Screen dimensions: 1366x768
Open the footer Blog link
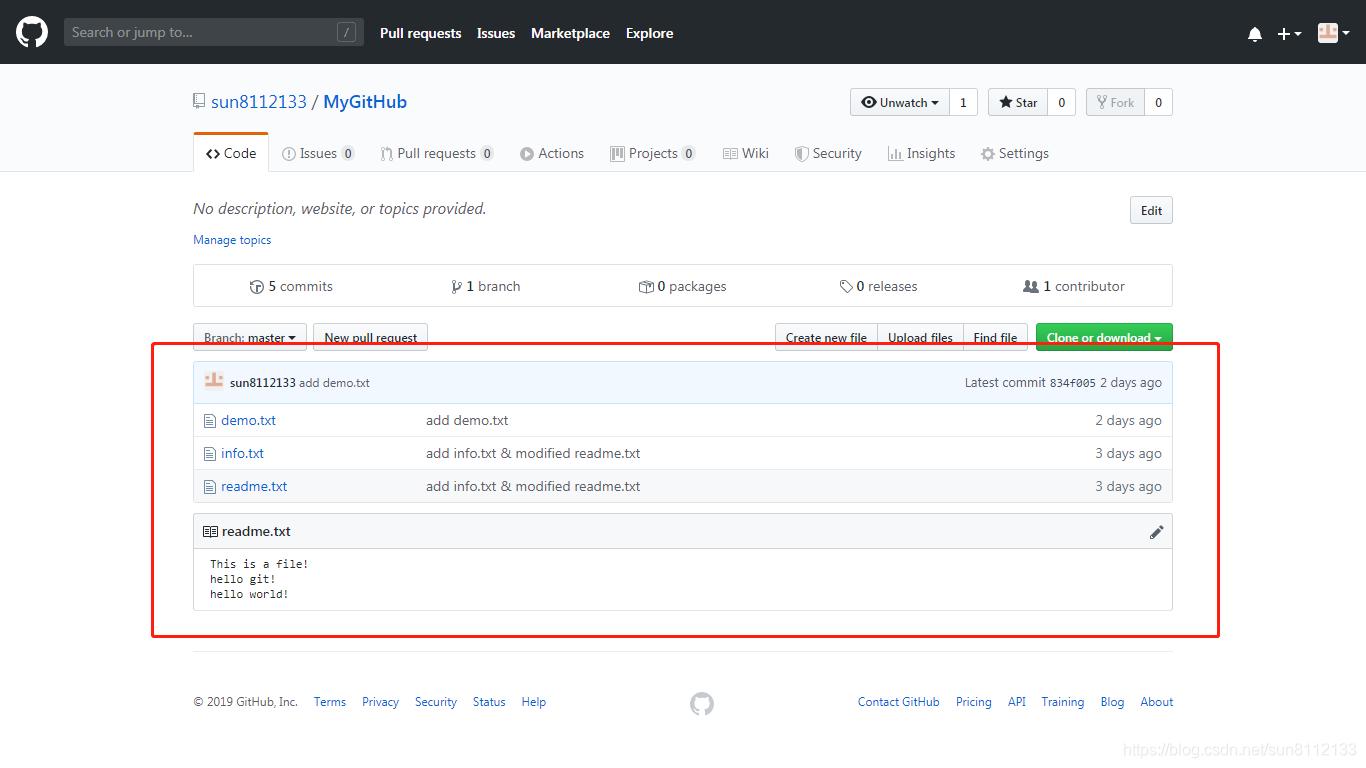coord(1113,702)
